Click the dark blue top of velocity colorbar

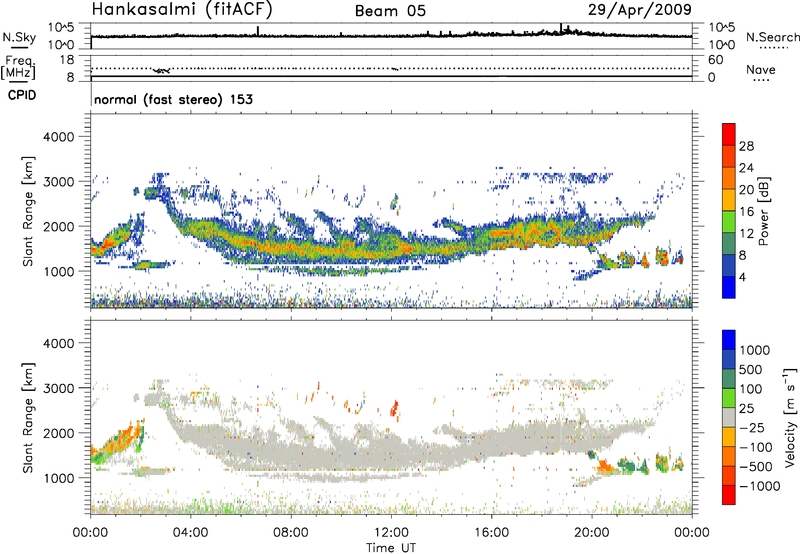coord(729,340)
